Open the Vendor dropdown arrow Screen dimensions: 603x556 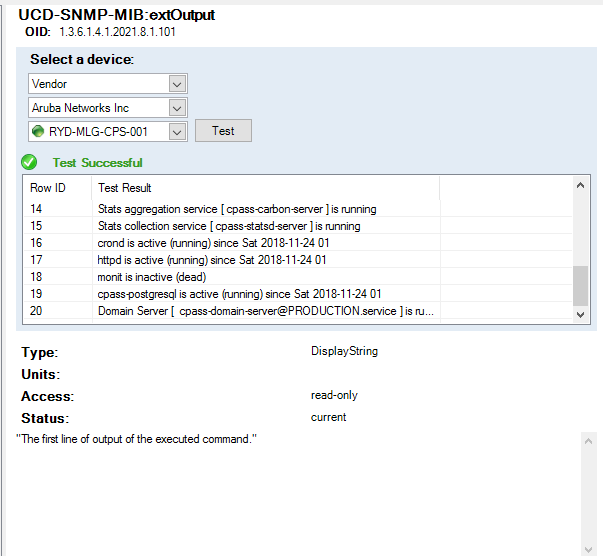click(x=177, y=84)
